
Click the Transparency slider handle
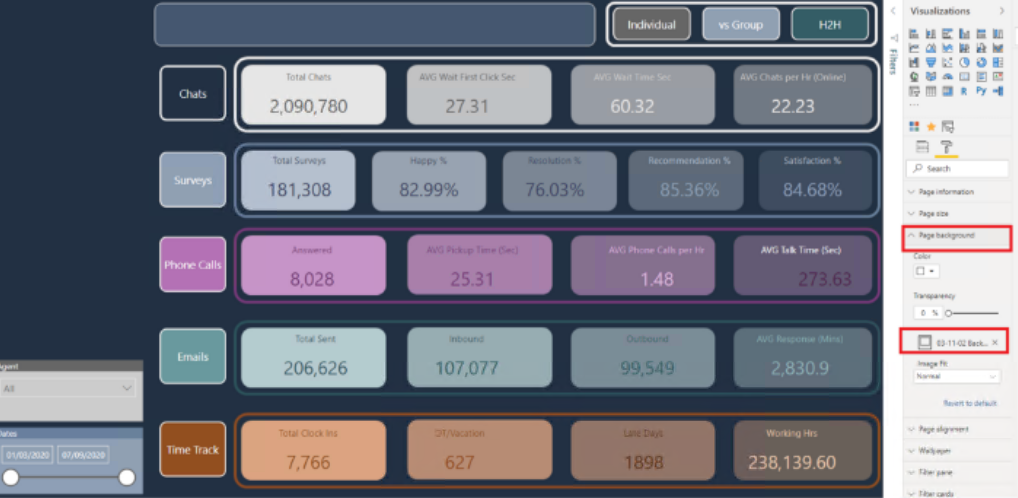[948, 313]
